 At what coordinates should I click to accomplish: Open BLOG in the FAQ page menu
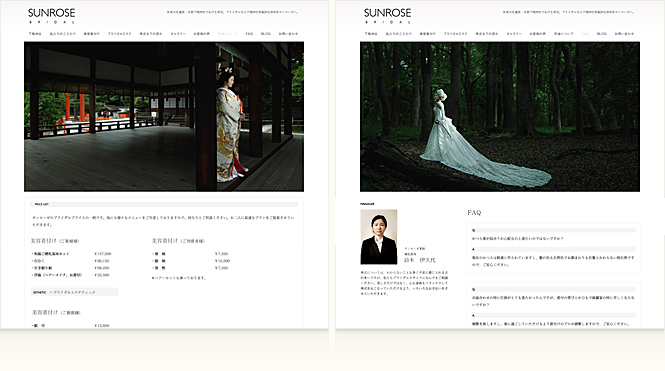coord(601,33)
